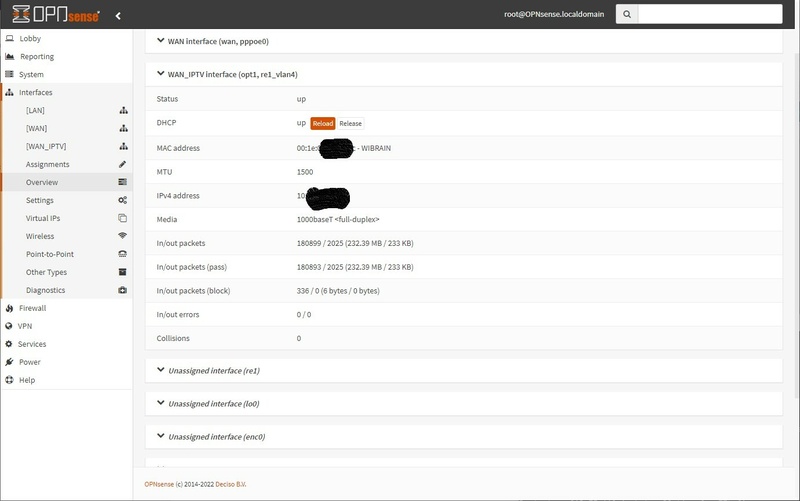Click wifi icon beside Wireless
The width and height of the screenshot is (800, 501).
tap(122, 236)
